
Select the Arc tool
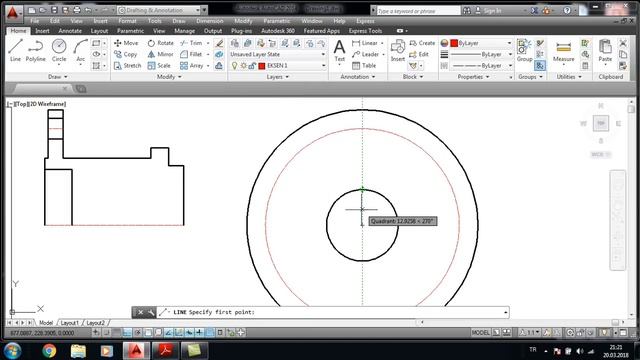pos(80,51)
